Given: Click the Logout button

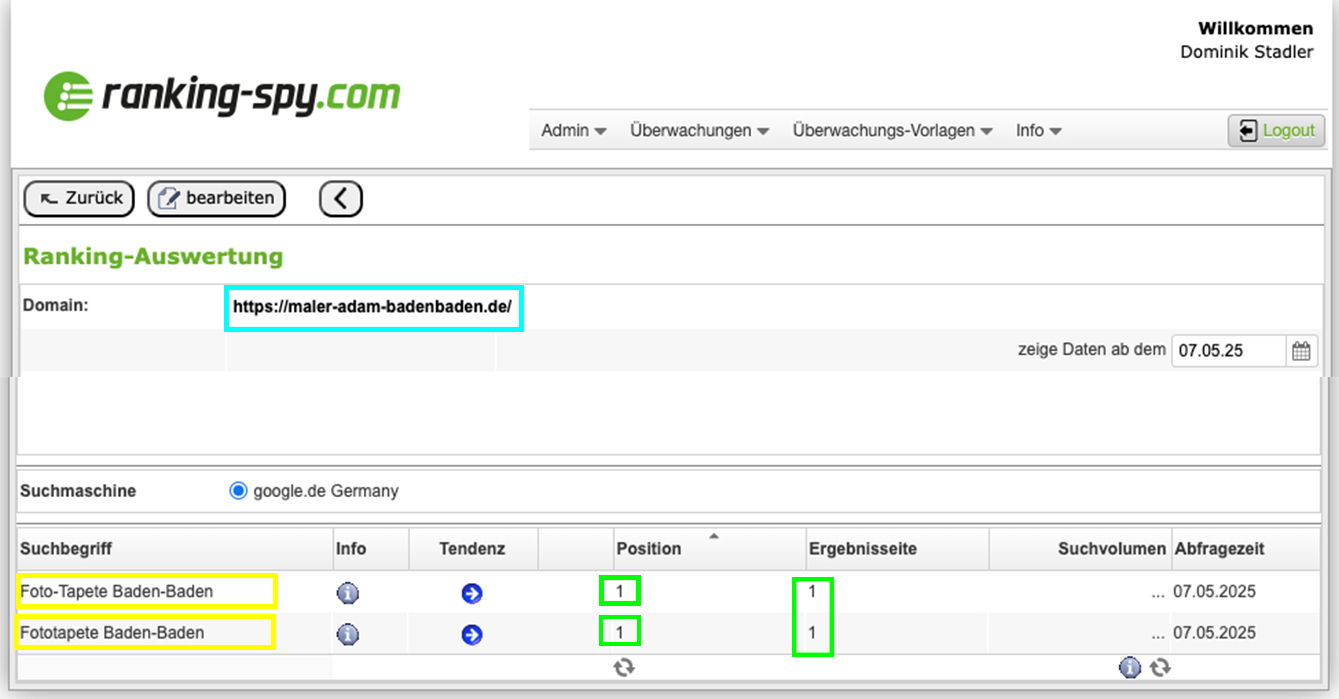Looking at the screenshot, I should pos(1277,131).
